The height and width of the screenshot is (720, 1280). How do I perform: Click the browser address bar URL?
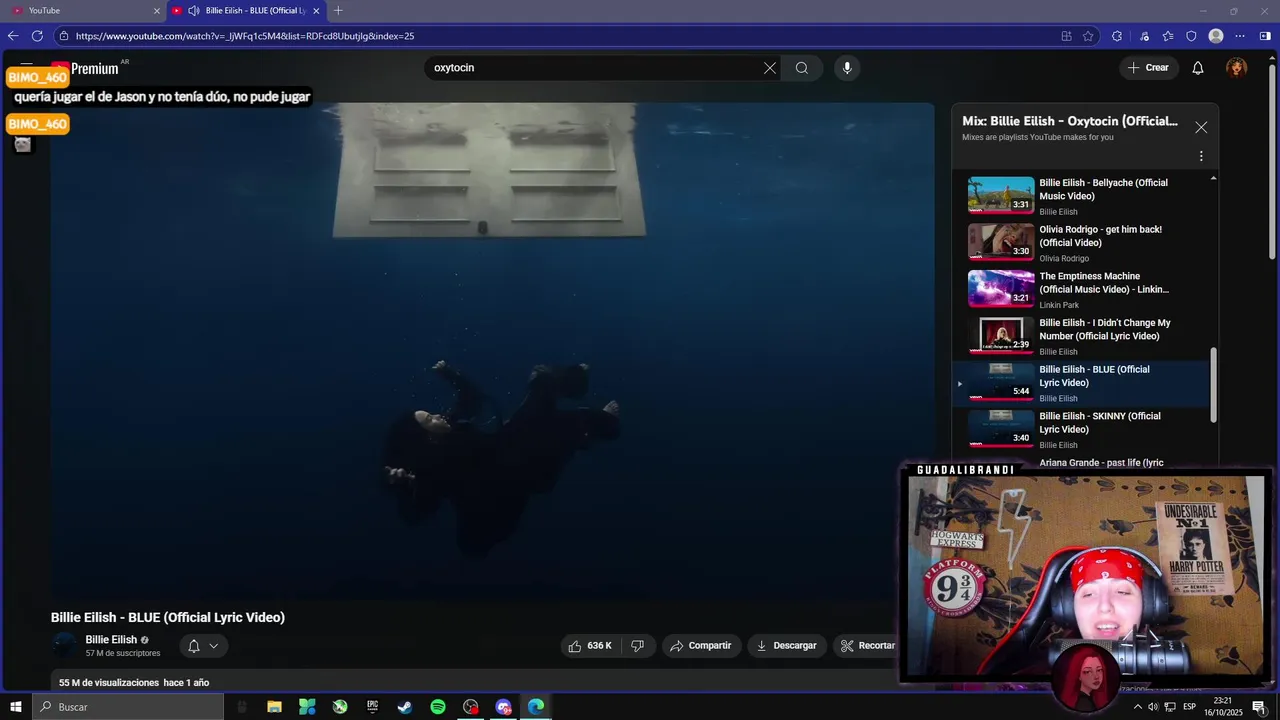click(x=244, y=36)
